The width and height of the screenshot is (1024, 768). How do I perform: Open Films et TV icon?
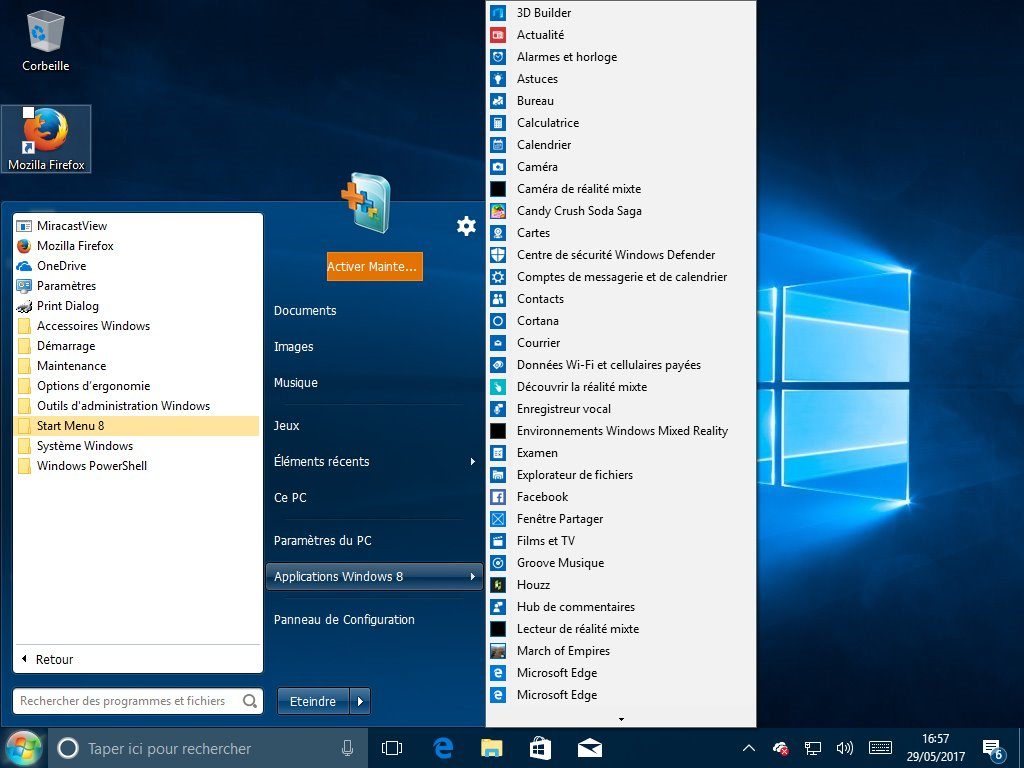tap(498, 541)
